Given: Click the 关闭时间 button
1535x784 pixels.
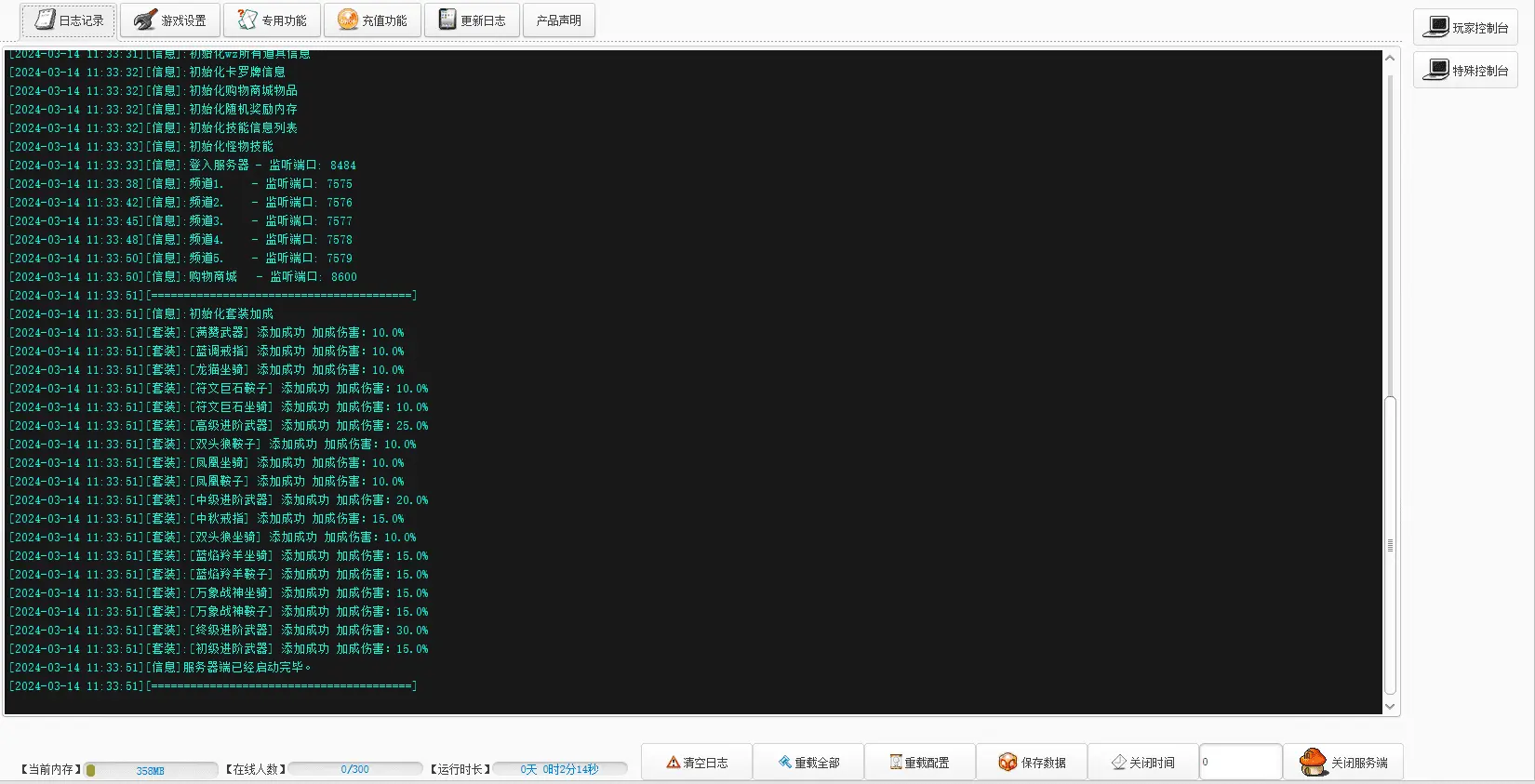Looking at the screenshot, I should [x=1143, y=762].
